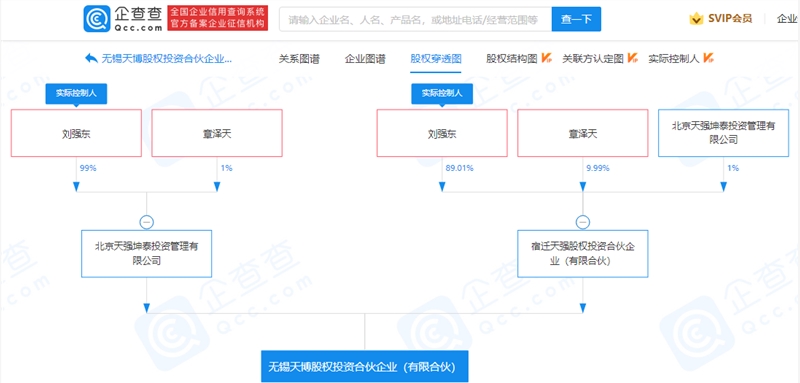Screen dimensions: 800x383
Task: Click the 查一下 search button
Action: pyautogui.click(x=577, y=19)
